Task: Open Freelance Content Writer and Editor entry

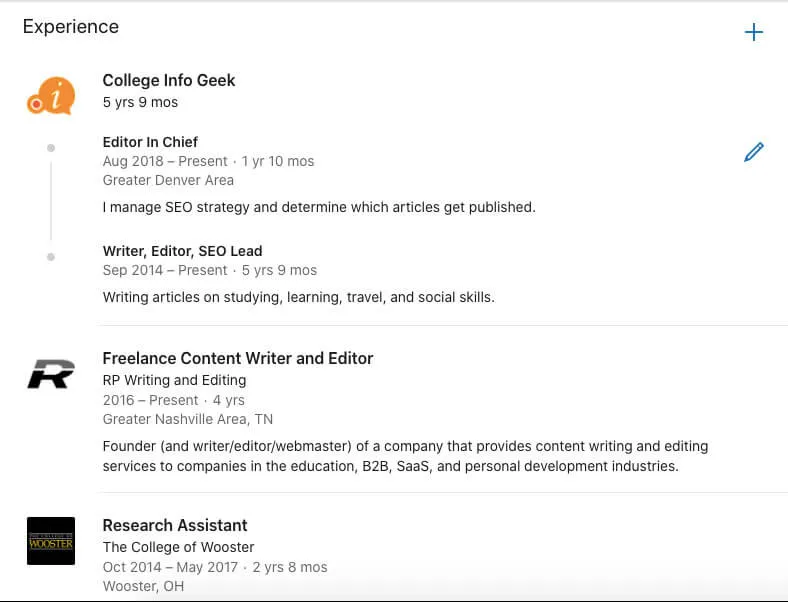Action: click(x=238, y=358)
